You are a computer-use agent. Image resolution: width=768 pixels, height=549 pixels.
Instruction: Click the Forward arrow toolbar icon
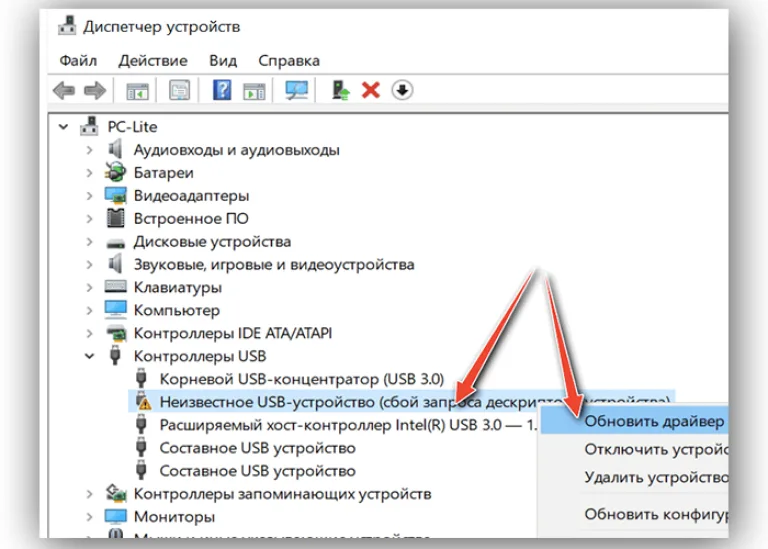95,91
